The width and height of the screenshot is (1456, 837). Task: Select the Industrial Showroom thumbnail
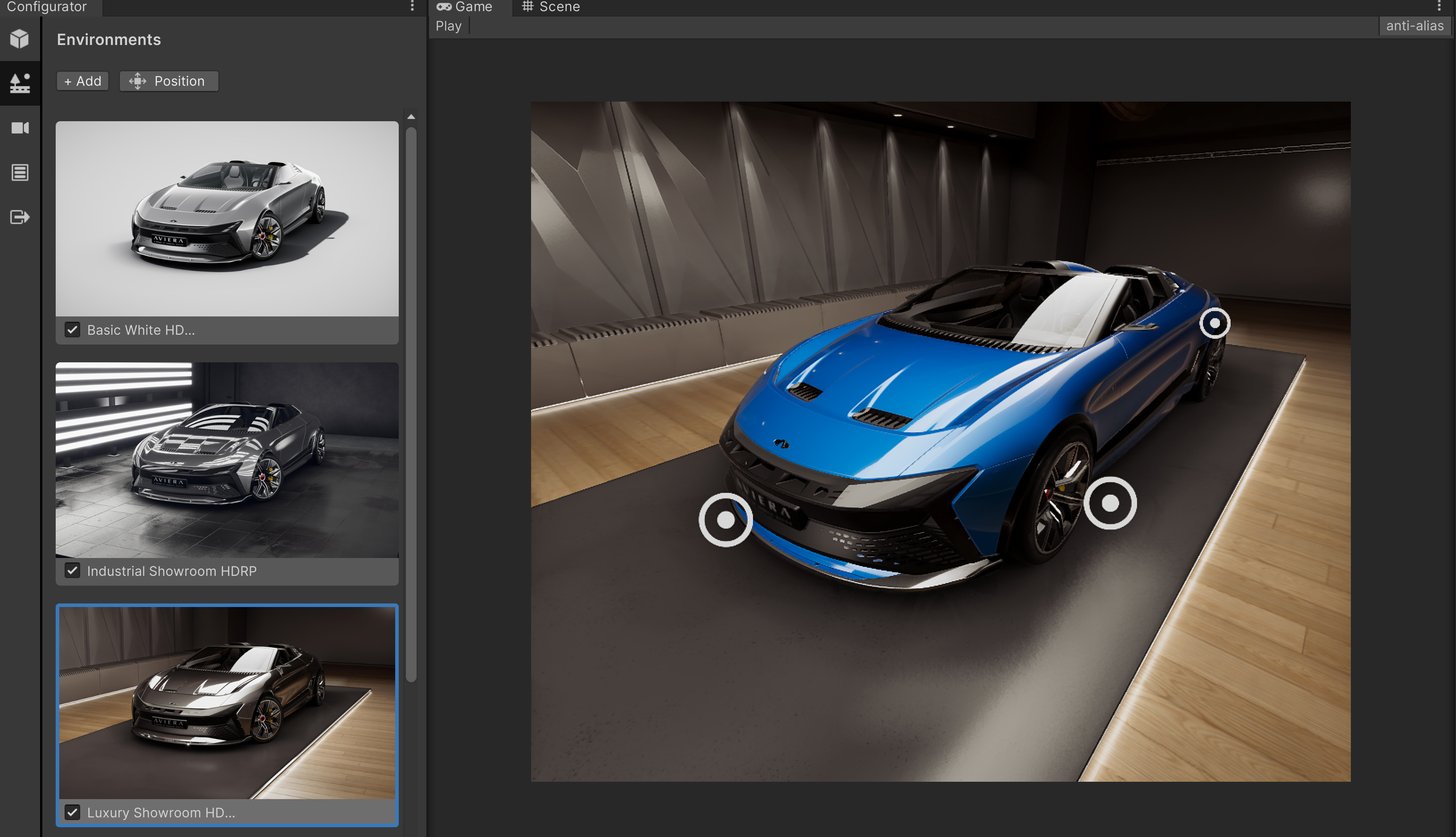[x=227, y=460]
